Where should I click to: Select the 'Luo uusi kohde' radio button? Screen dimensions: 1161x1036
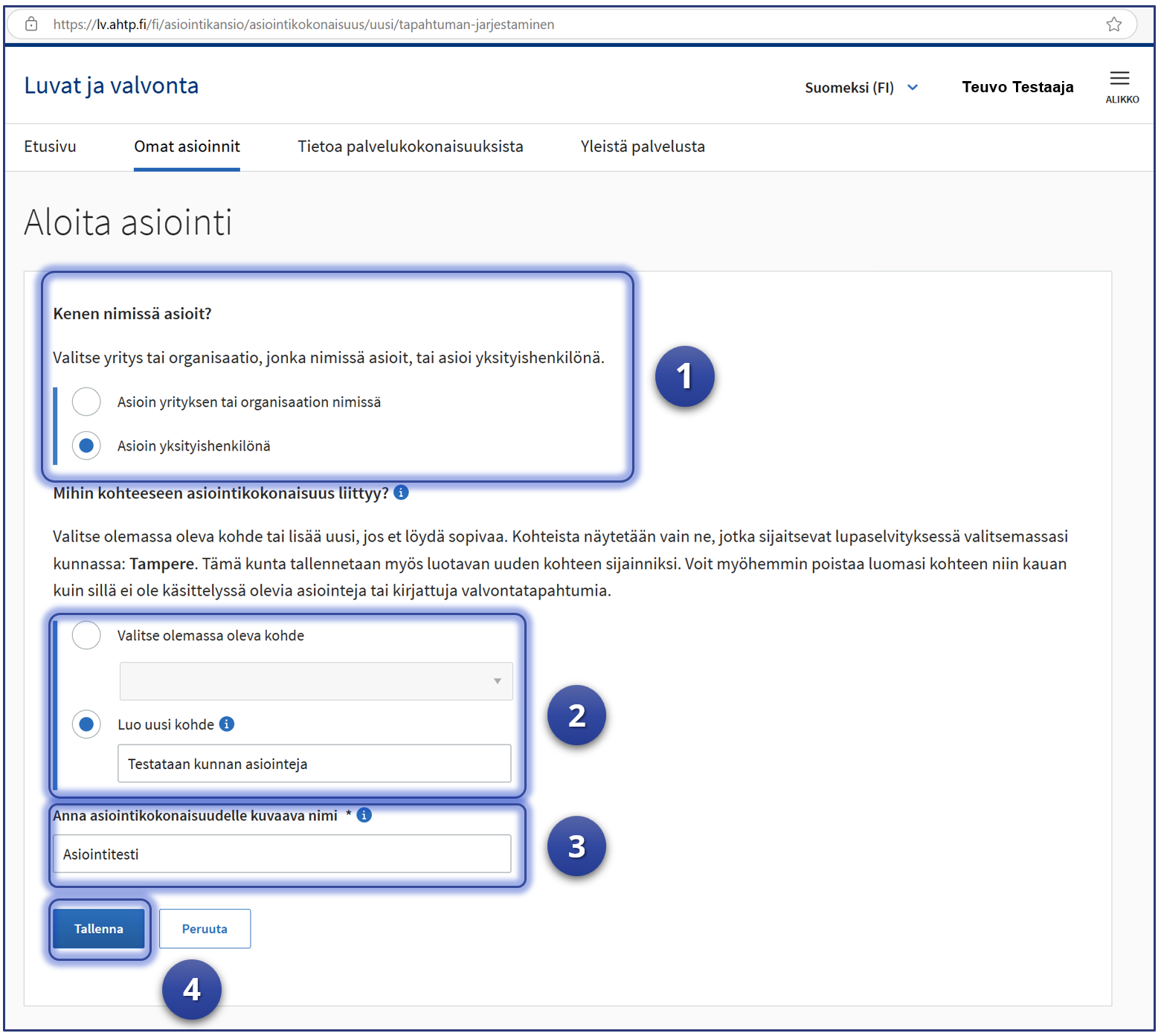pos(86,724)
